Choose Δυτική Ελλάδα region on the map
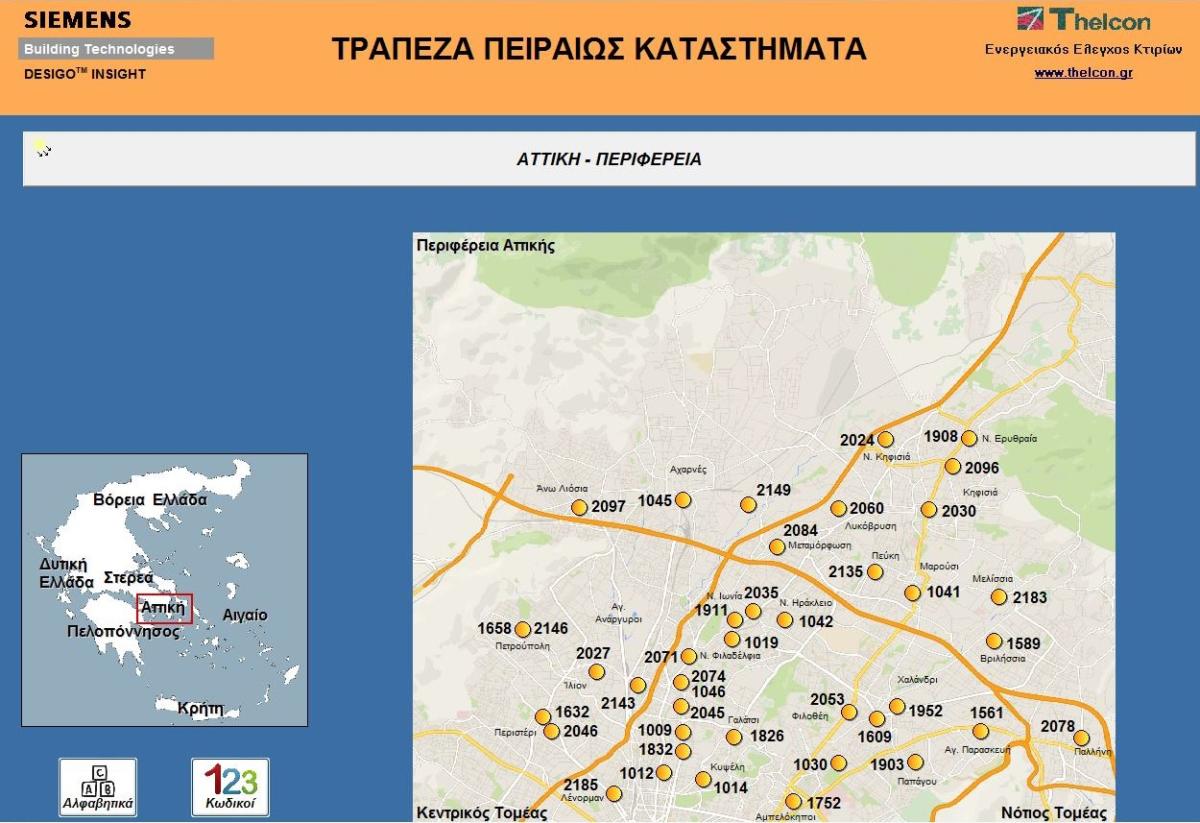Screen dimensions: 1200x823 (66, 573)
